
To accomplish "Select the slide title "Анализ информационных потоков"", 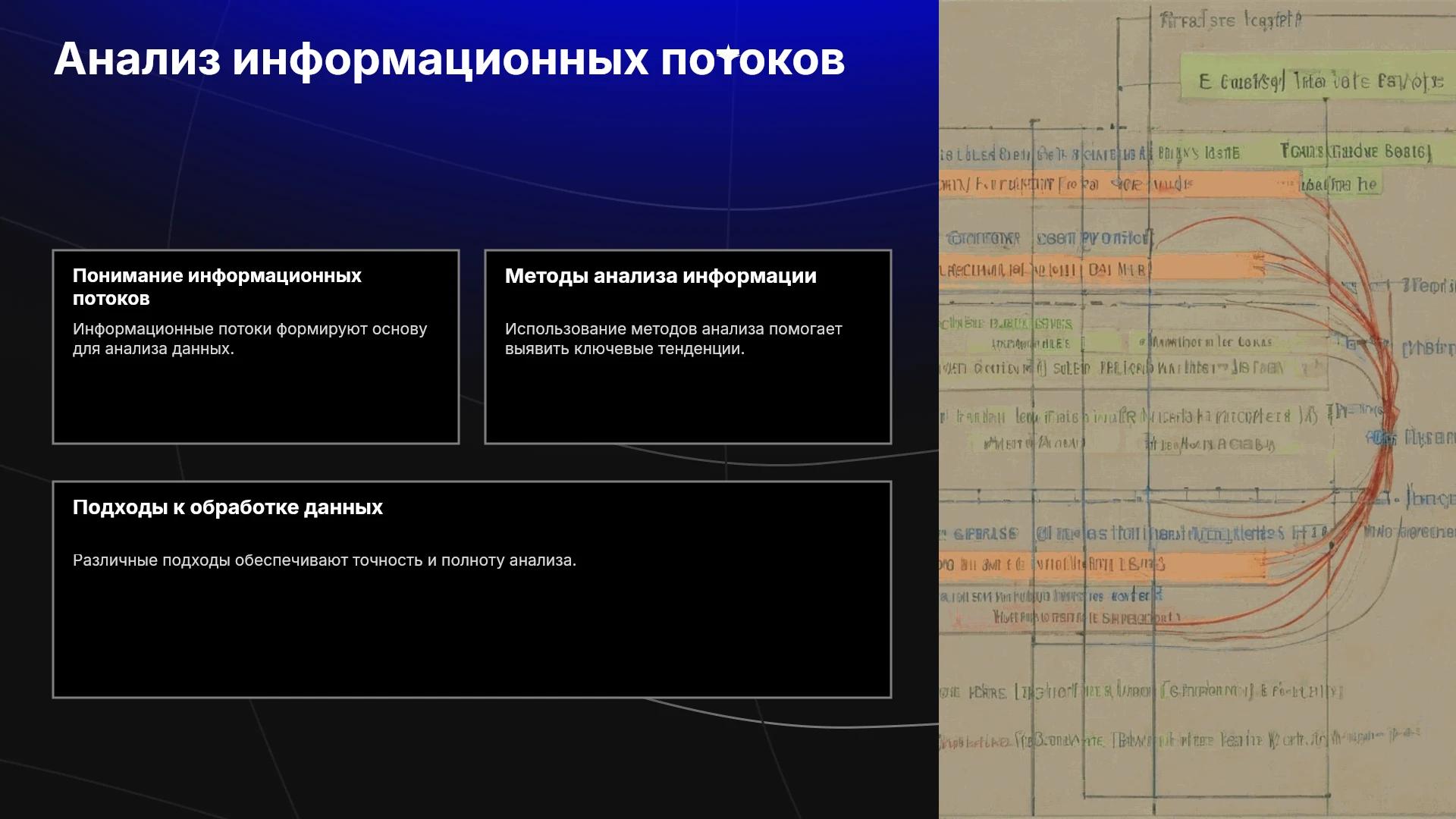I will [449, 59].
